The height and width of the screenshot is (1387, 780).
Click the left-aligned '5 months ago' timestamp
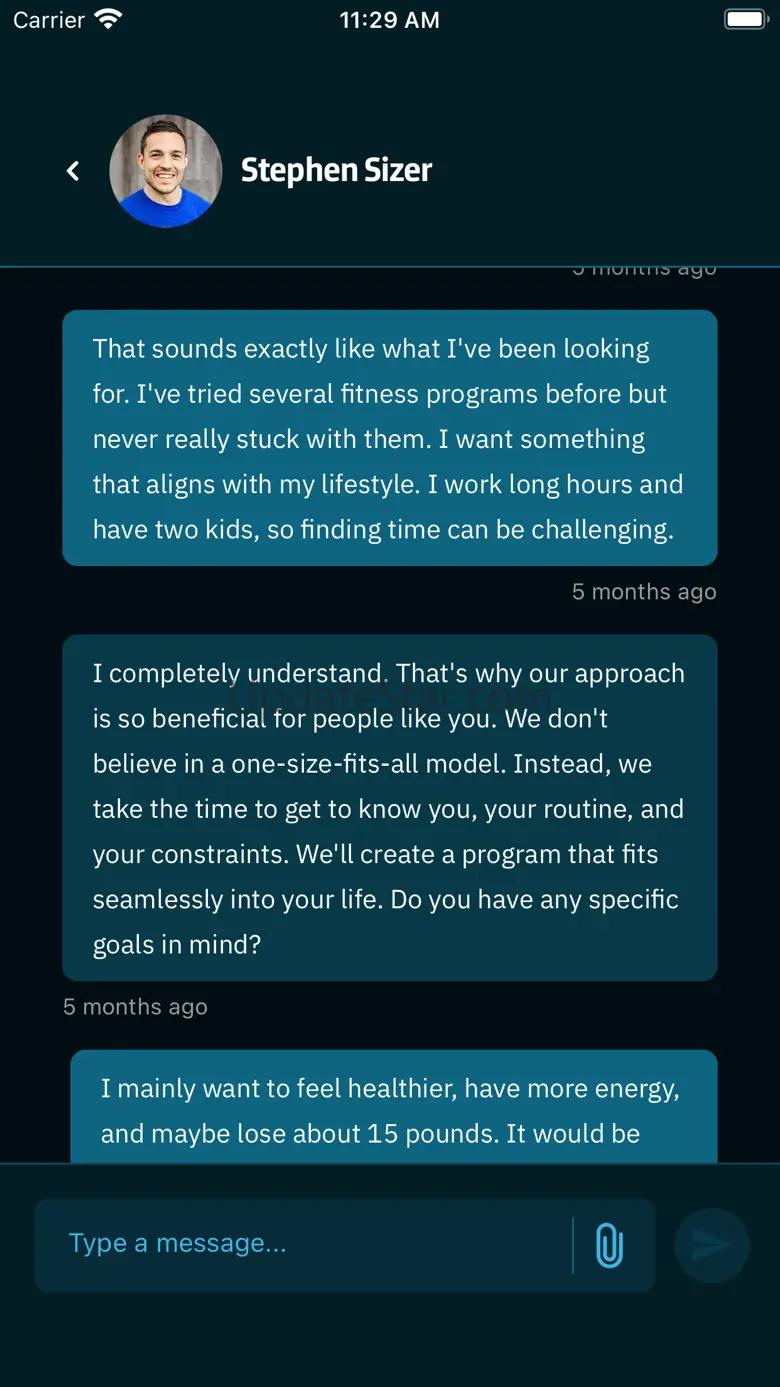click(x=135, y=1007)
